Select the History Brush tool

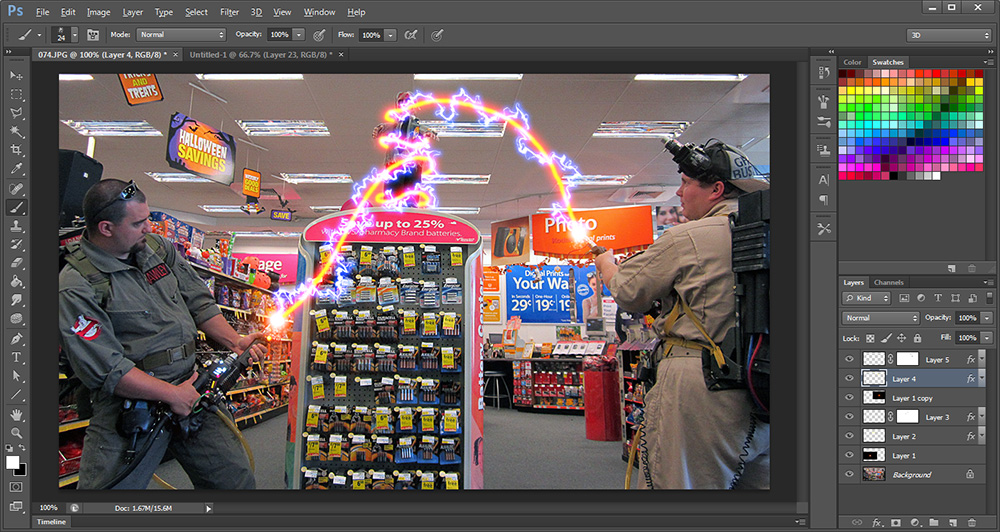pyautogui.click(x=17, y=244)
